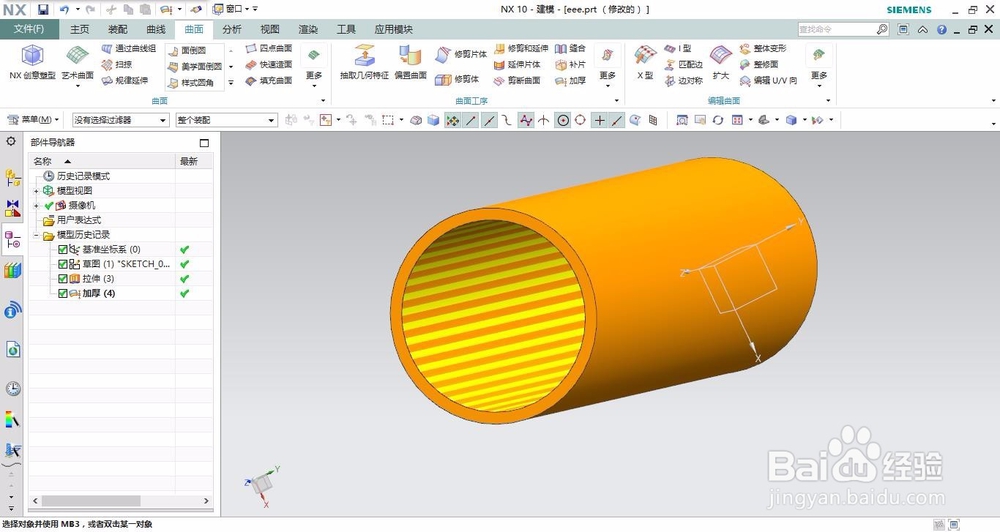Click 填充曲面 tool

pyautogui.click(x=268, y=80)
